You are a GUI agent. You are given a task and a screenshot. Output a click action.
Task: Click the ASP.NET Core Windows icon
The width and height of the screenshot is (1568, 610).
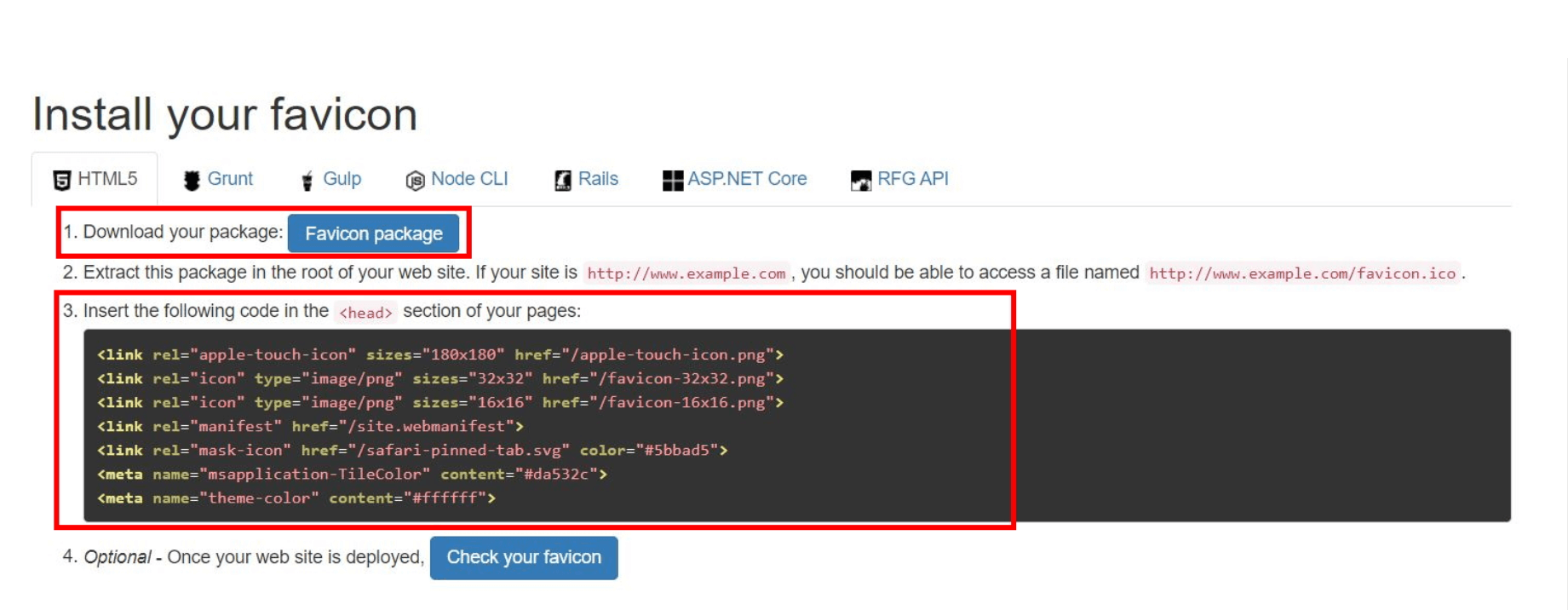coord(673,180)
